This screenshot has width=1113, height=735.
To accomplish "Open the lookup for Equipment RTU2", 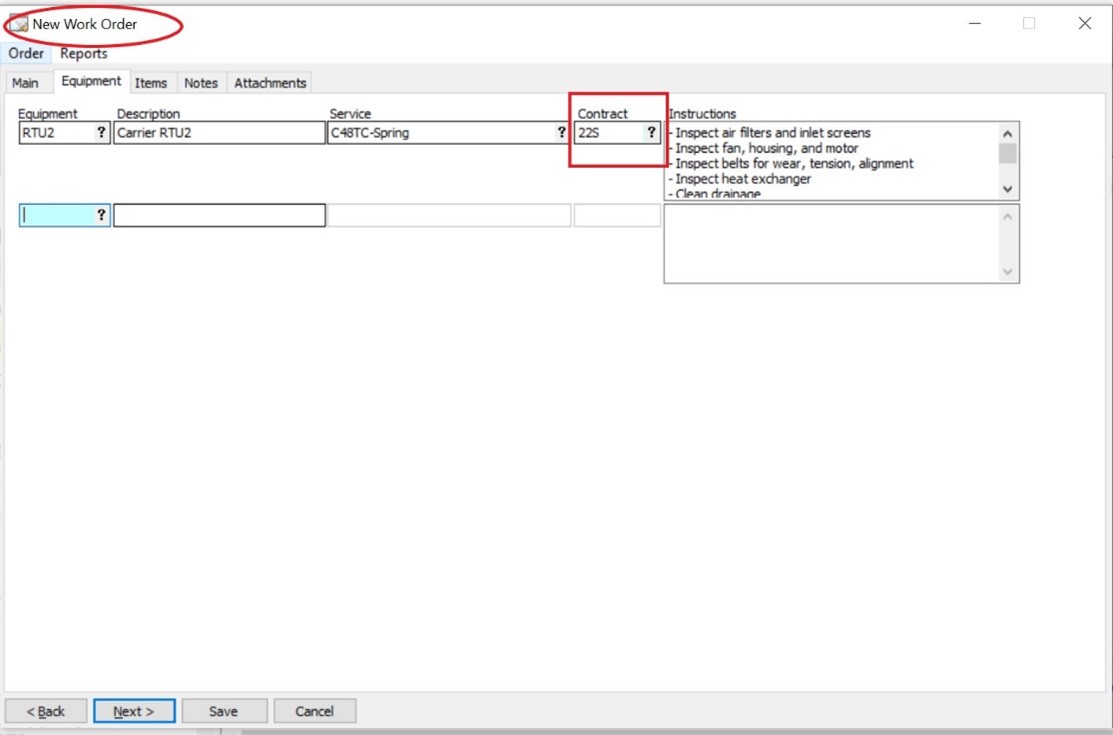I will click(101, 132).
